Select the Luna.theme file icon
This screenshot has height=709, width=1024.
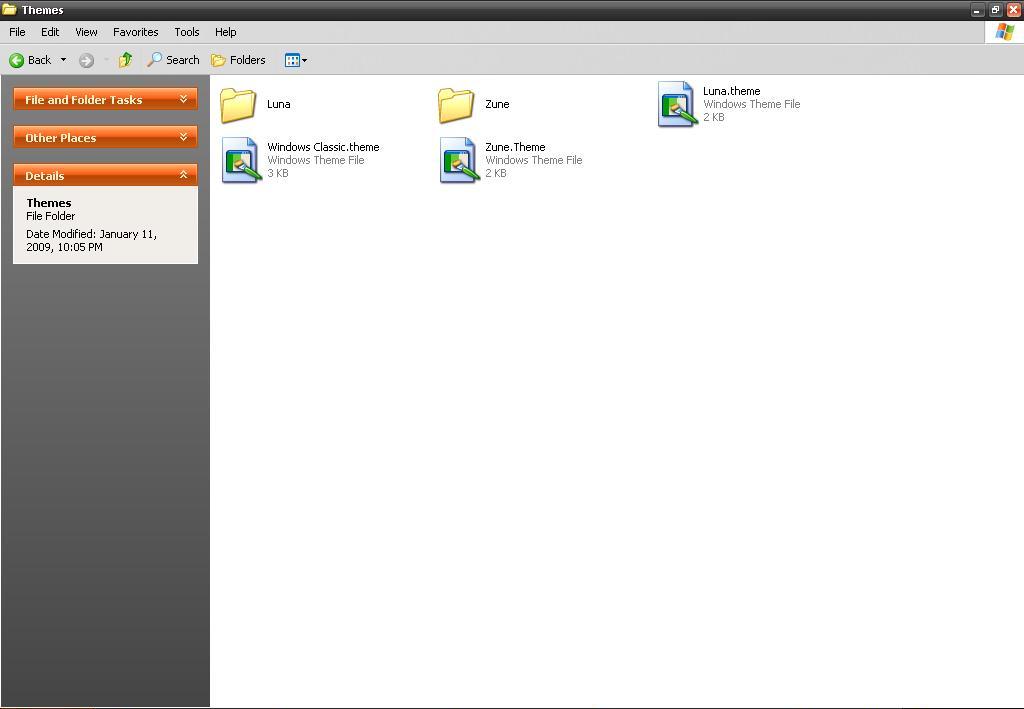[x=677, y=104]
